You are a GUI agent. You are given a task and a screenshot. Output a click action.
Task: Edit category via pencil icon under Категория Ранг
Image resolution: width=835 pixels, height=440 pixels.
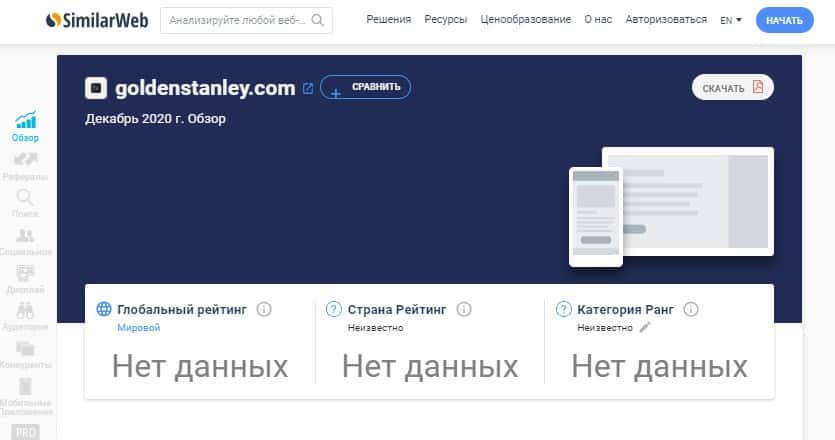[645, 328]
